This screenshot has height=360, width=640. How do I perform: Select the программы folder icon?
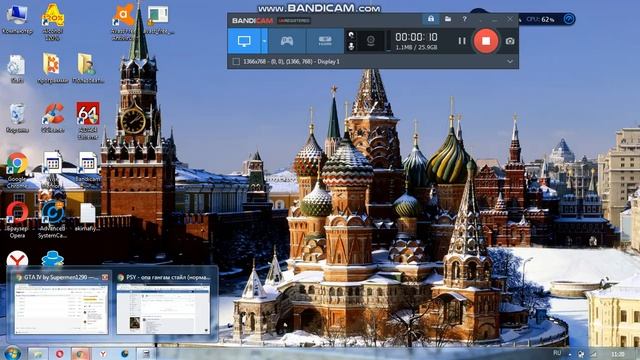52,69
